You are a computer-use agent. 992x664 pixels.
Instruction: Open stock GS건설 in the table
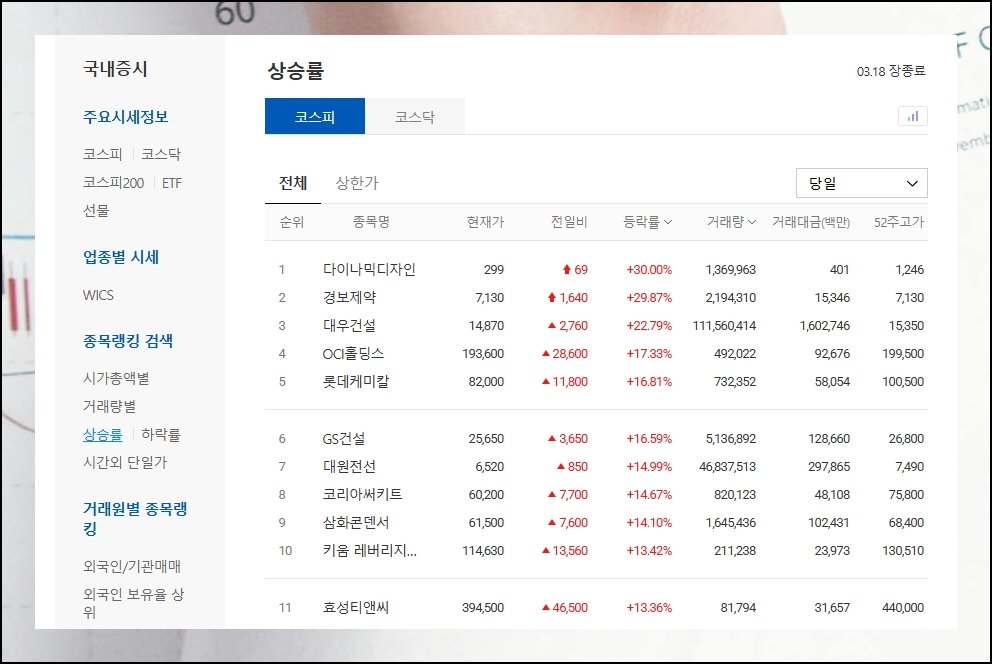(x=344, y=439)
